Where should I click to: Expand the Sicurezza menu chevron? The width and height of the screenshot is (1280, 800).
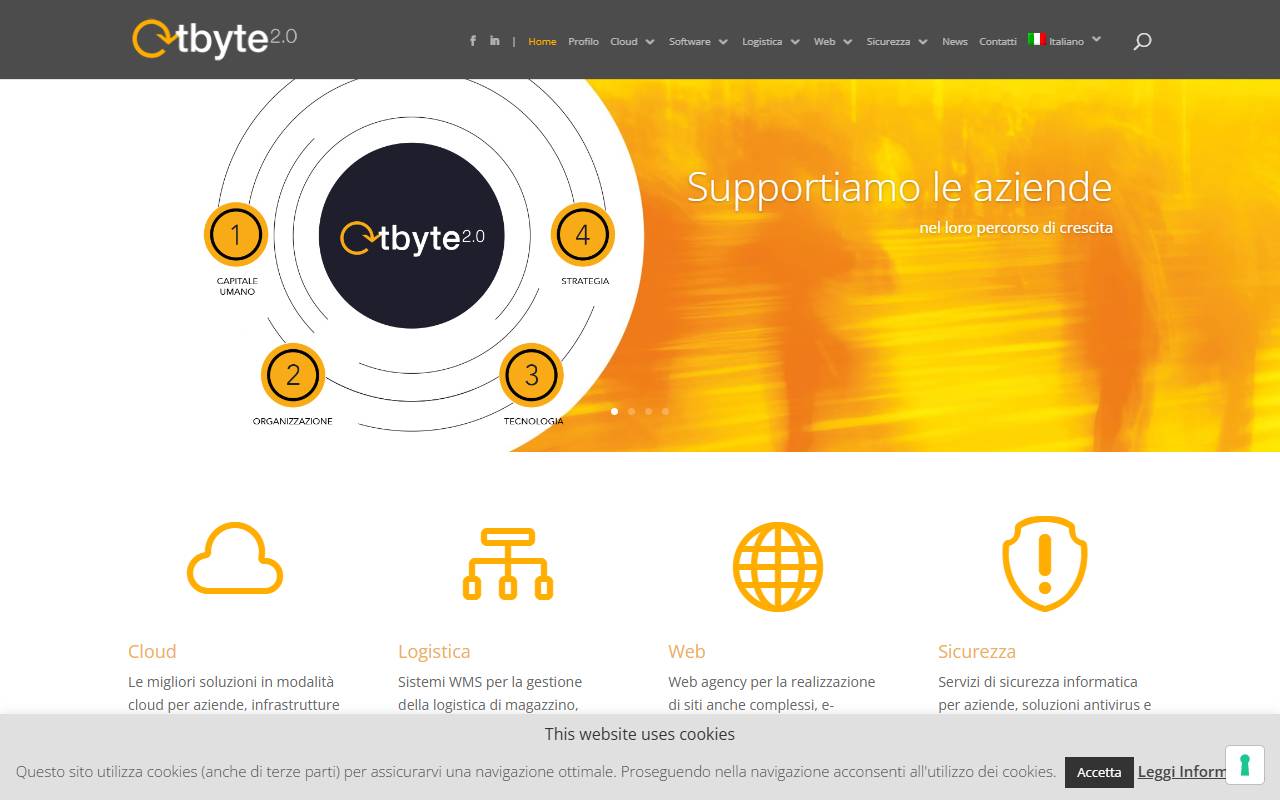click(923, 42)
